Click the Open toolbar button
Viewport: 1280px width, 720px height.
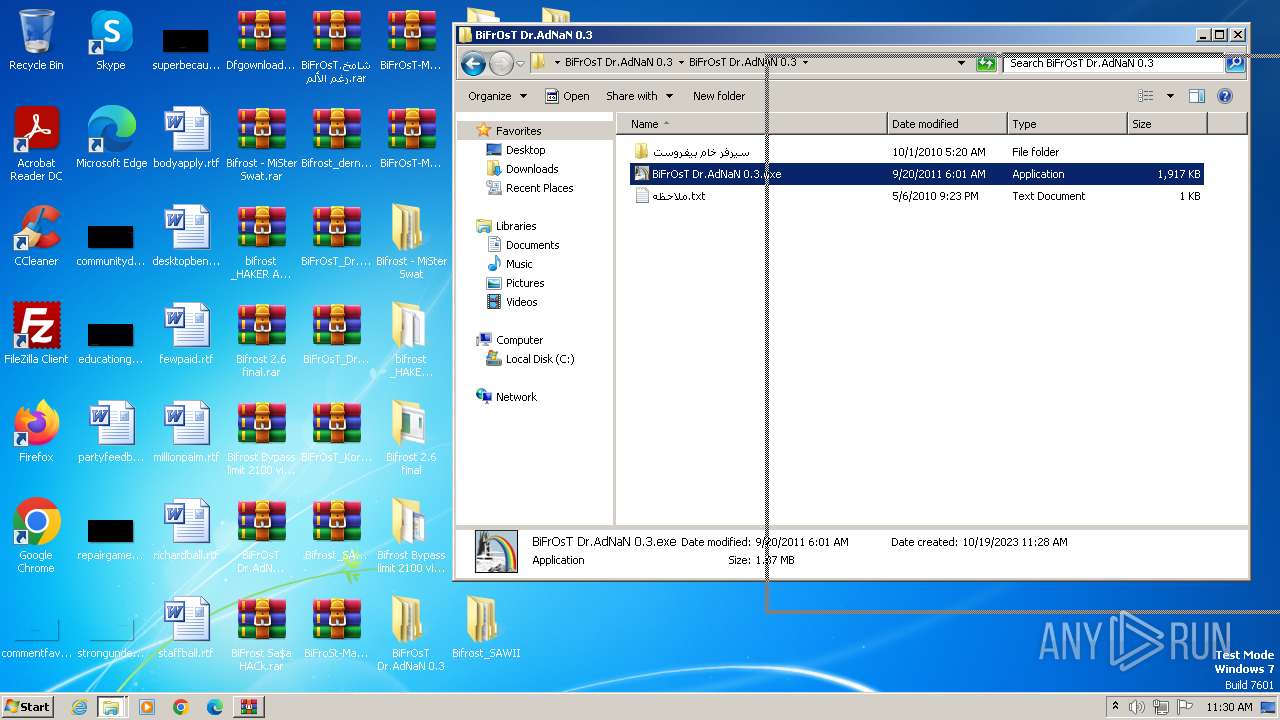pos(567,96)
